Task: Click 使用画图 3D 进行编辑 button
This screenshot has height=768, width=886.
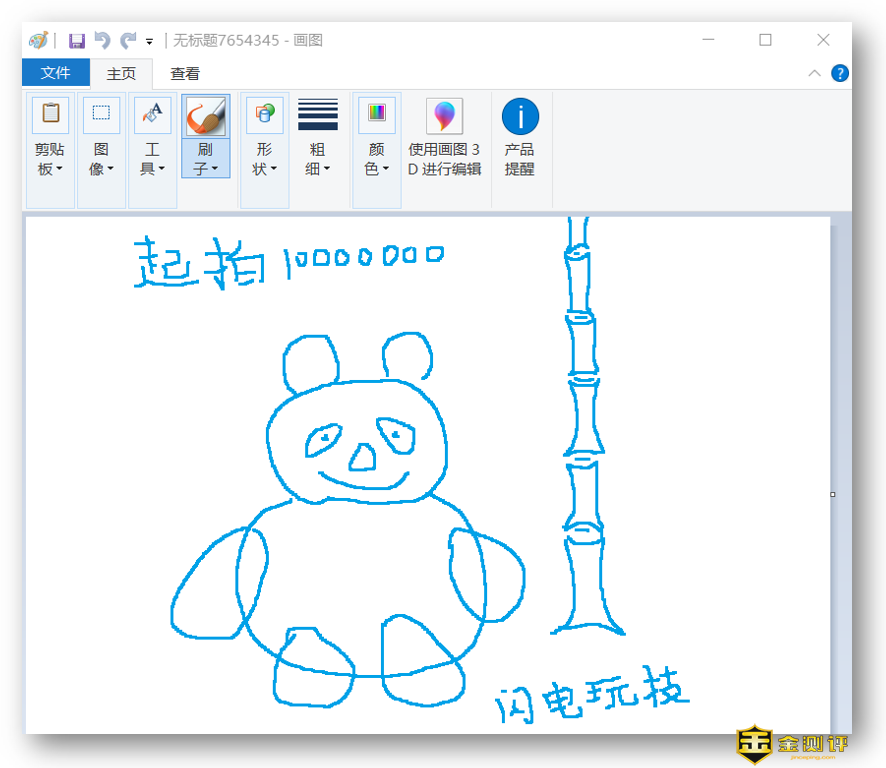Action: point(444,138)
